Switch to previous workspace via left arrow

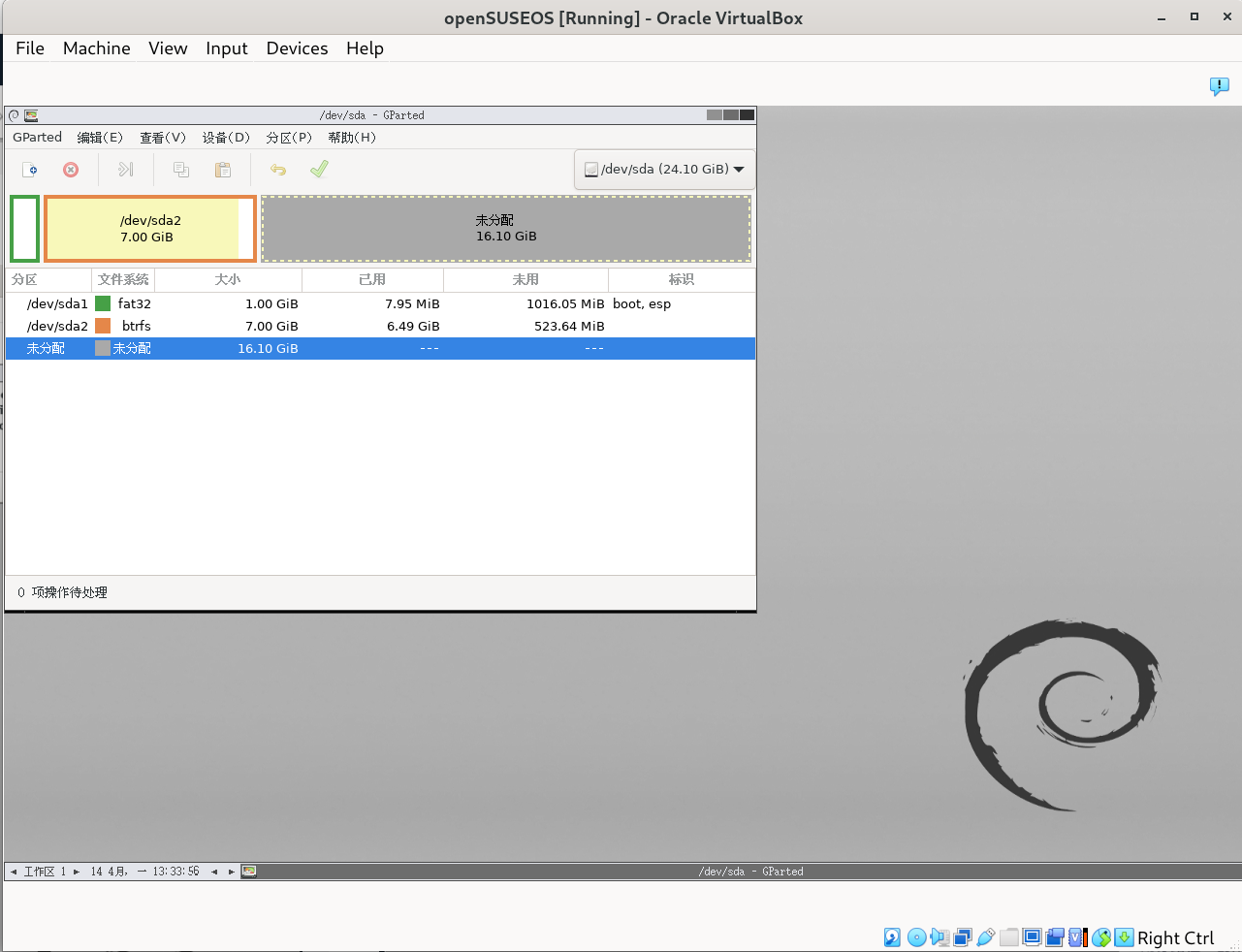14,872
